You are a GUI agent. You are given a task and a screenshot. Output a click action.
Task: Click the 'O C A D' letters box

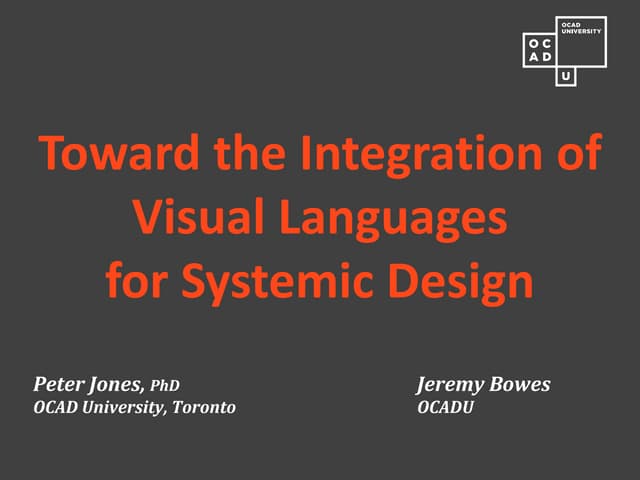coord(540,50)
